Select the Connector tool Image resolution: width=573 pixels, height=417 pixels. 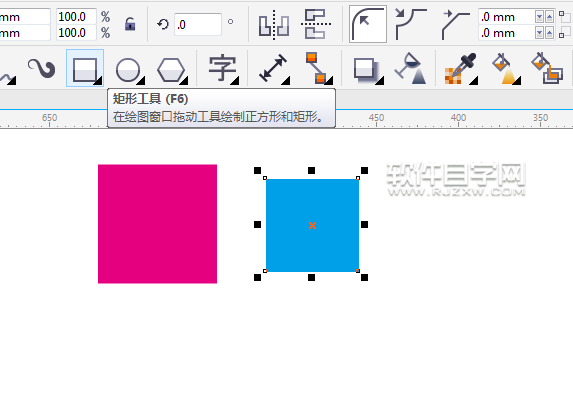(x=318, y=68)
